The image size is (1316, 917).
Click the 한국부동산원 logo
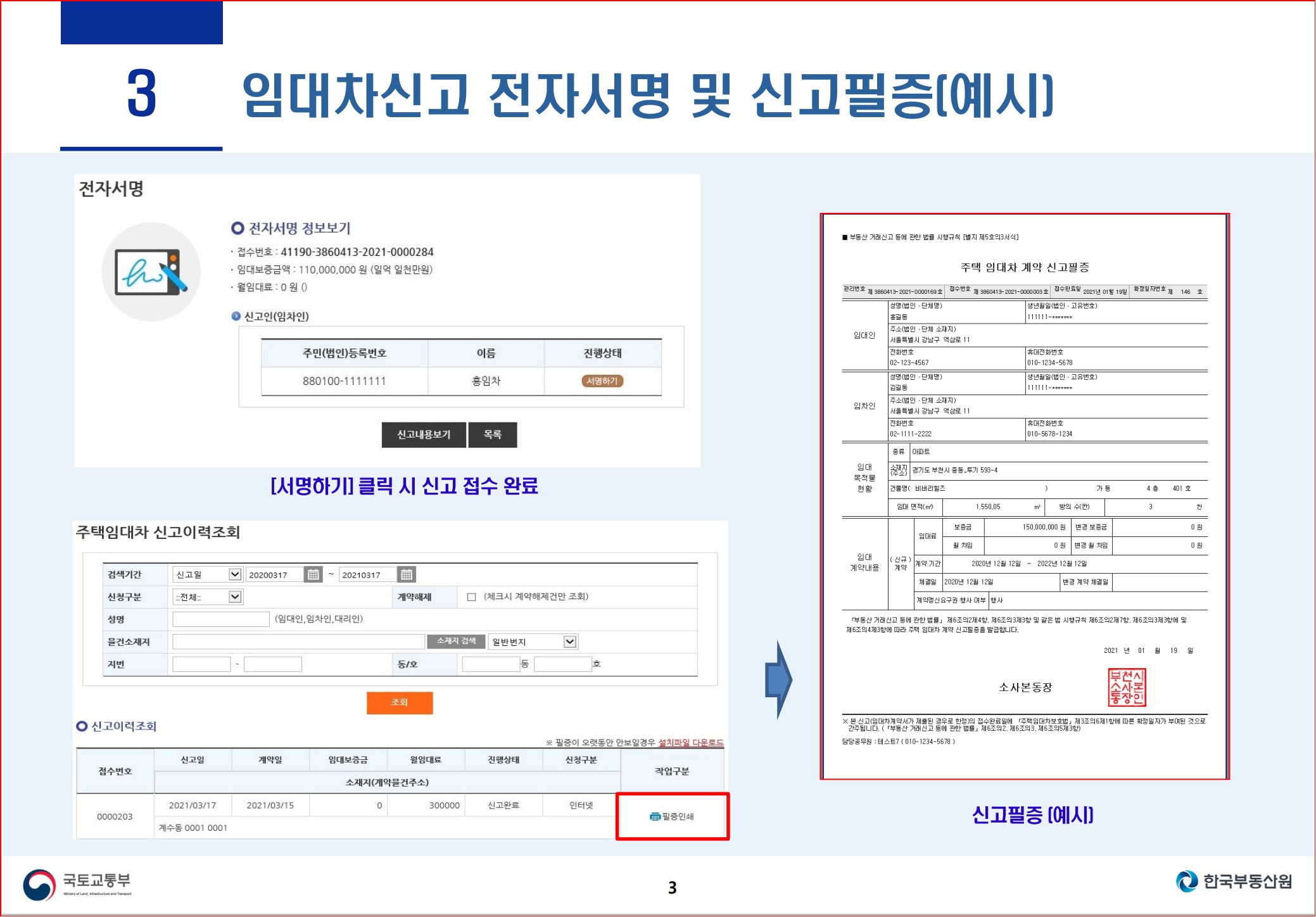tap(1234, 881)
